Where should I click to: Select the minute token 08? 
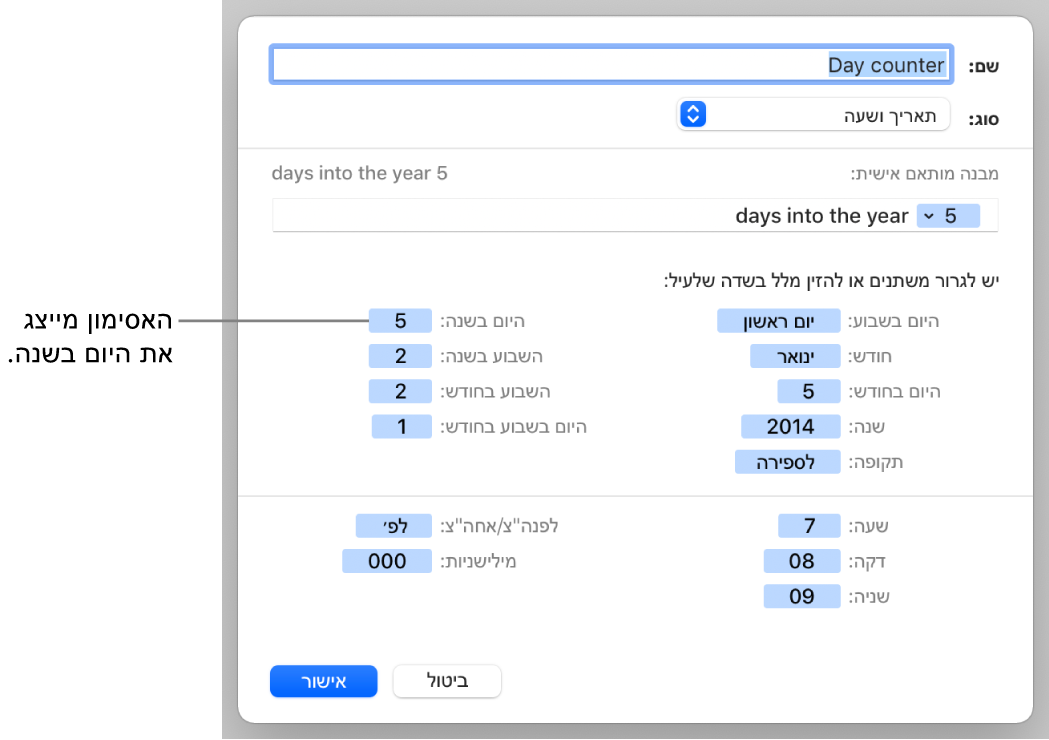click(801, 562)
